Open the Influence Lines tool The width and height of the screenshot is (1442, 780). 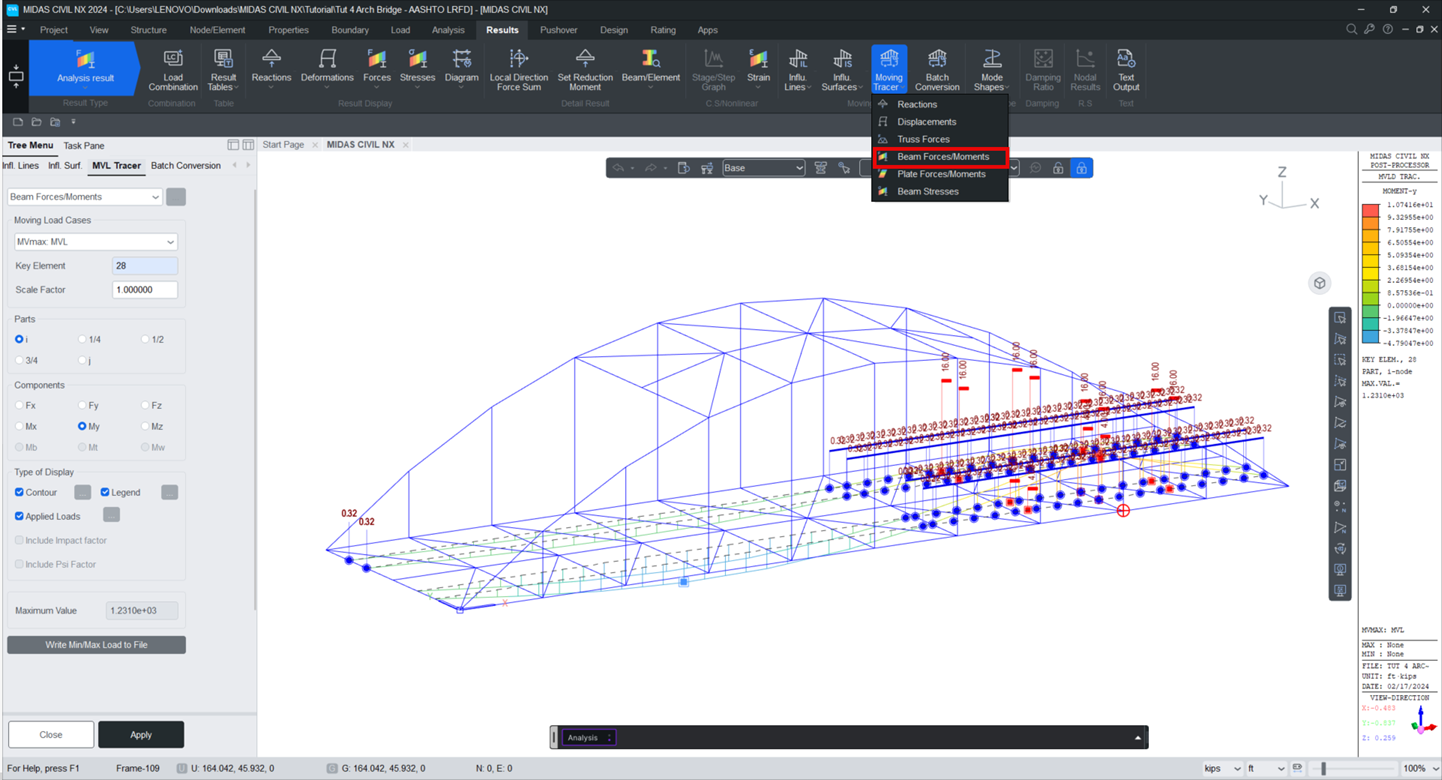point(797,70)
